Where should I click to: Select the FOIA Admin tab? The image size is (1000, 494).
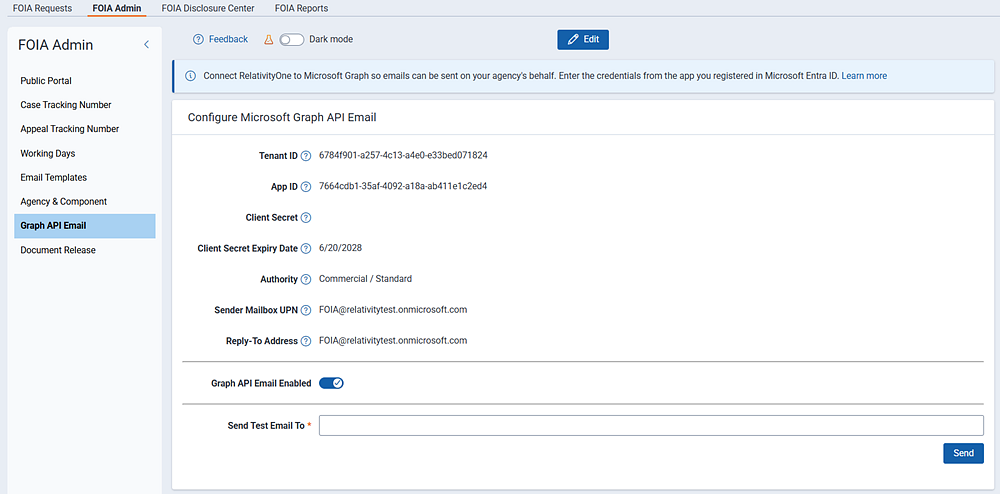117,8
